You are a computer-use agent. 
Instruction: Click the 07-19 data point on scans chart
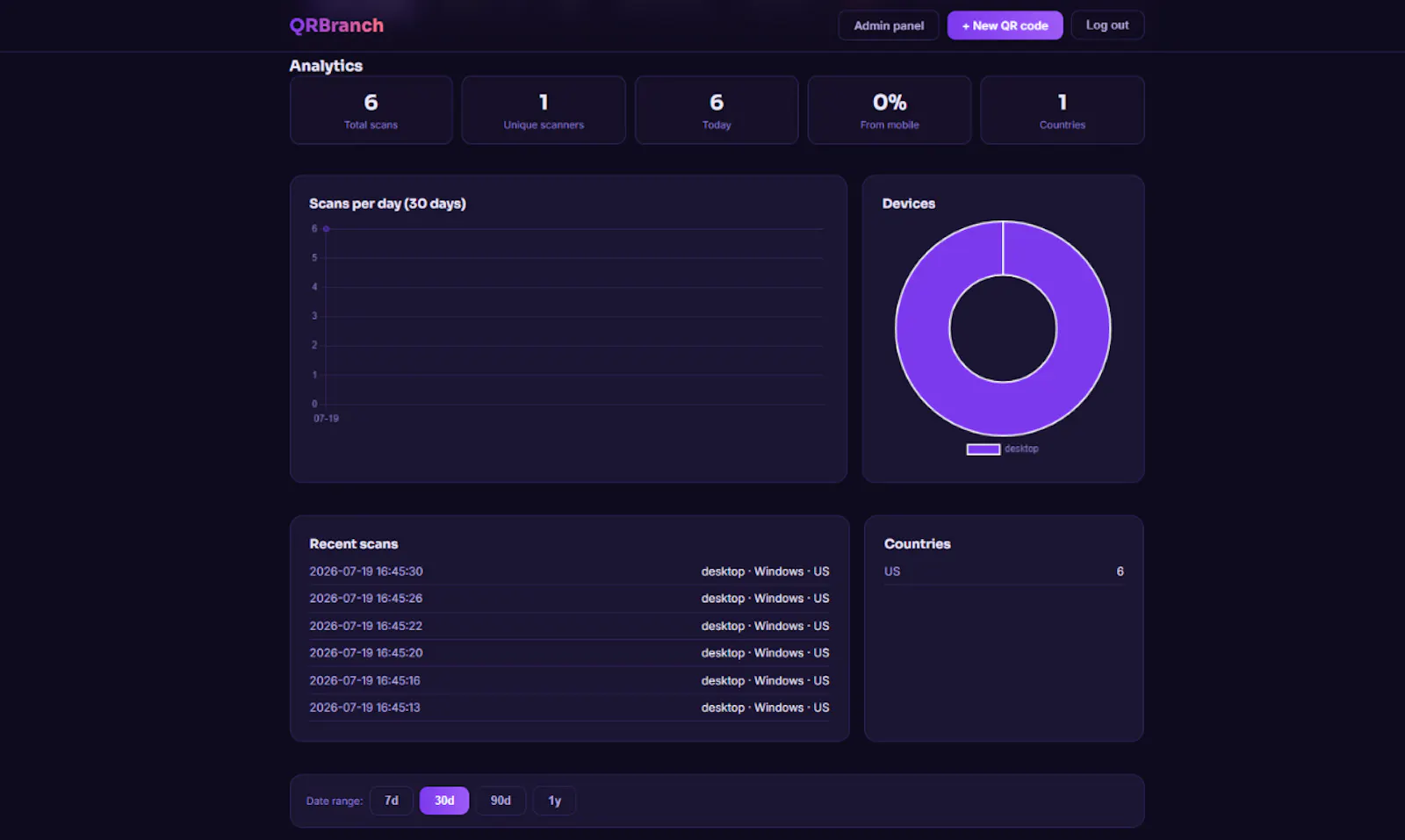[326, 228]
